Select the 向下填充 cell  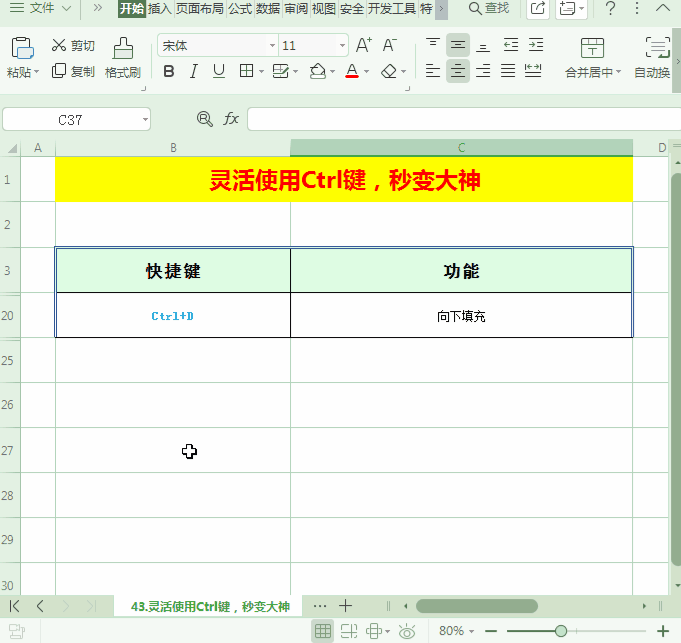461,316
